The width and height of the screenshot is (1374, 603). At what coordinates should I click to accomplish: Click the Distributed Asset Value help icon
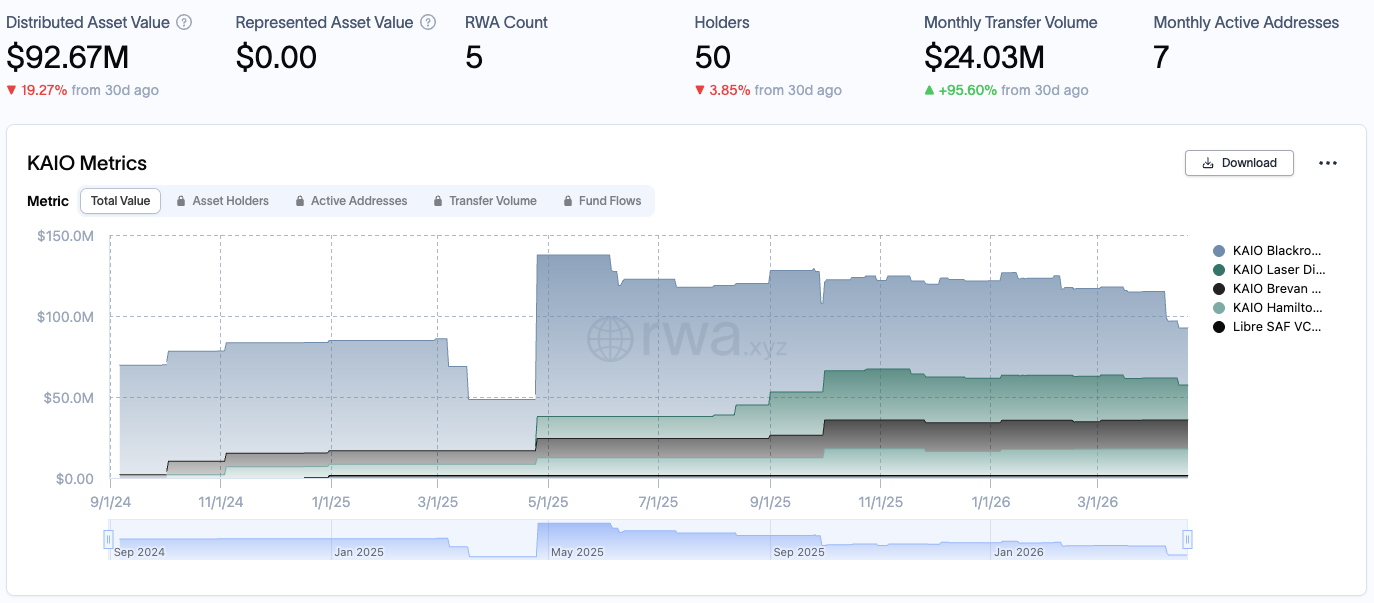pos(184,22)
